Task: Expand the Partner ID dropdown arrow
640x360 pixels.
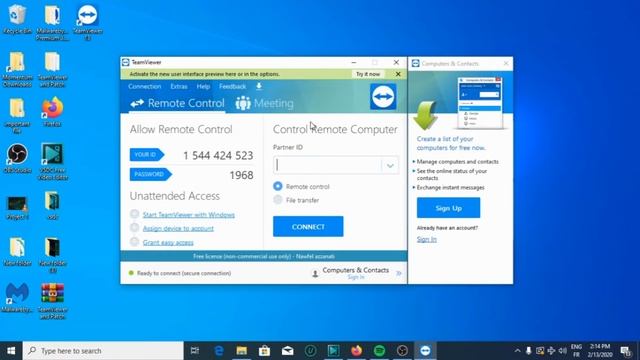Action: tap(390, 165)
